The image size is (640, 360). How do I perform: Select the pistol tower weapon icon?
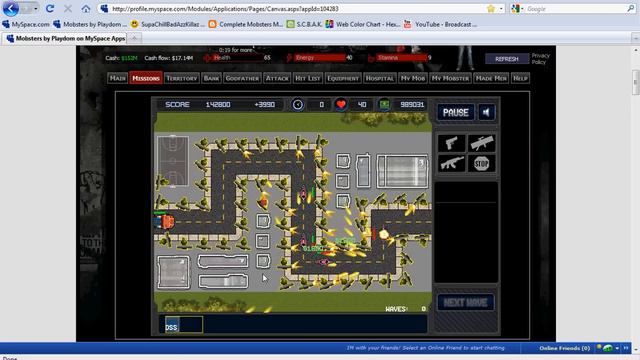451,143
